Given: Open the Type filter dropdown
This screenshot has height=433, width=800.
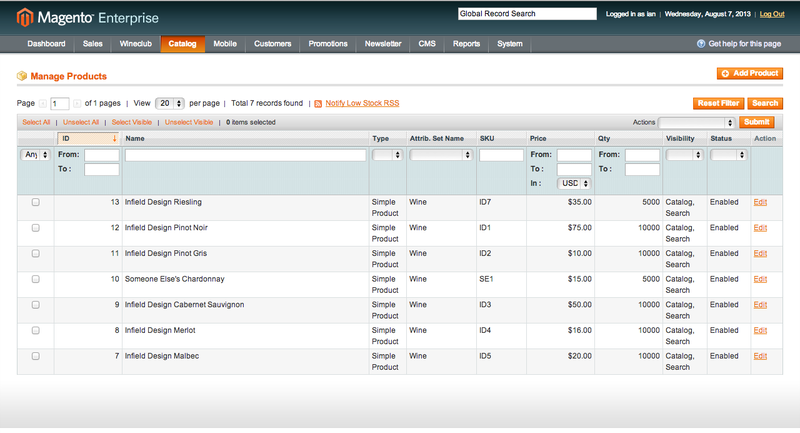Looking at the screenshot, I should [387, 155].
